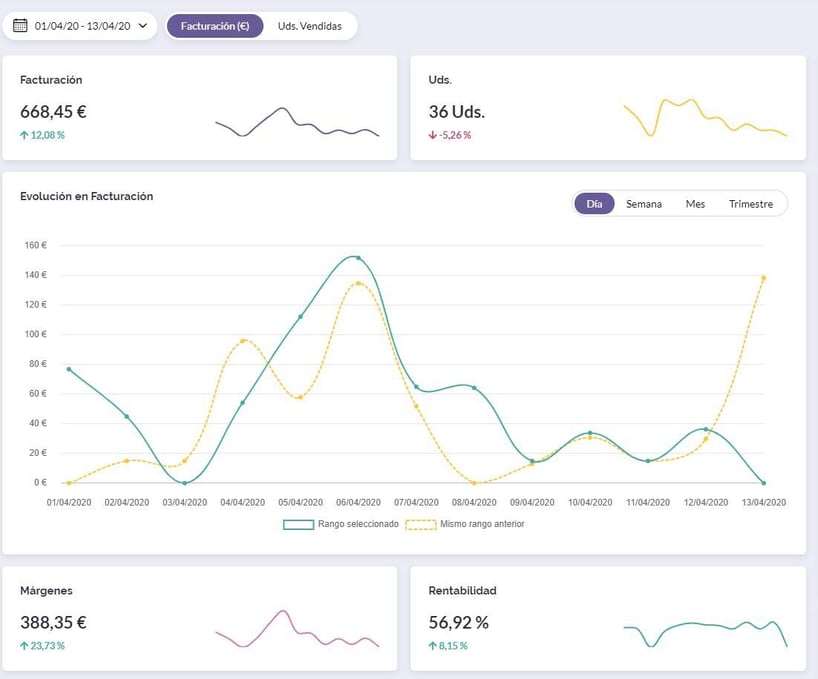The image size is (818, 679).
Task: Click the selected-range point on 01/04/2020
Action: point(69,369)
